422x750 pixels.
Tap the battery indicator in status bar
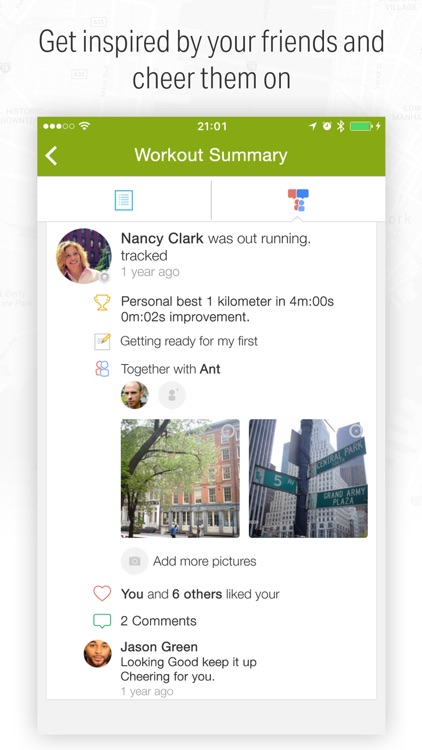click(361, 126)
